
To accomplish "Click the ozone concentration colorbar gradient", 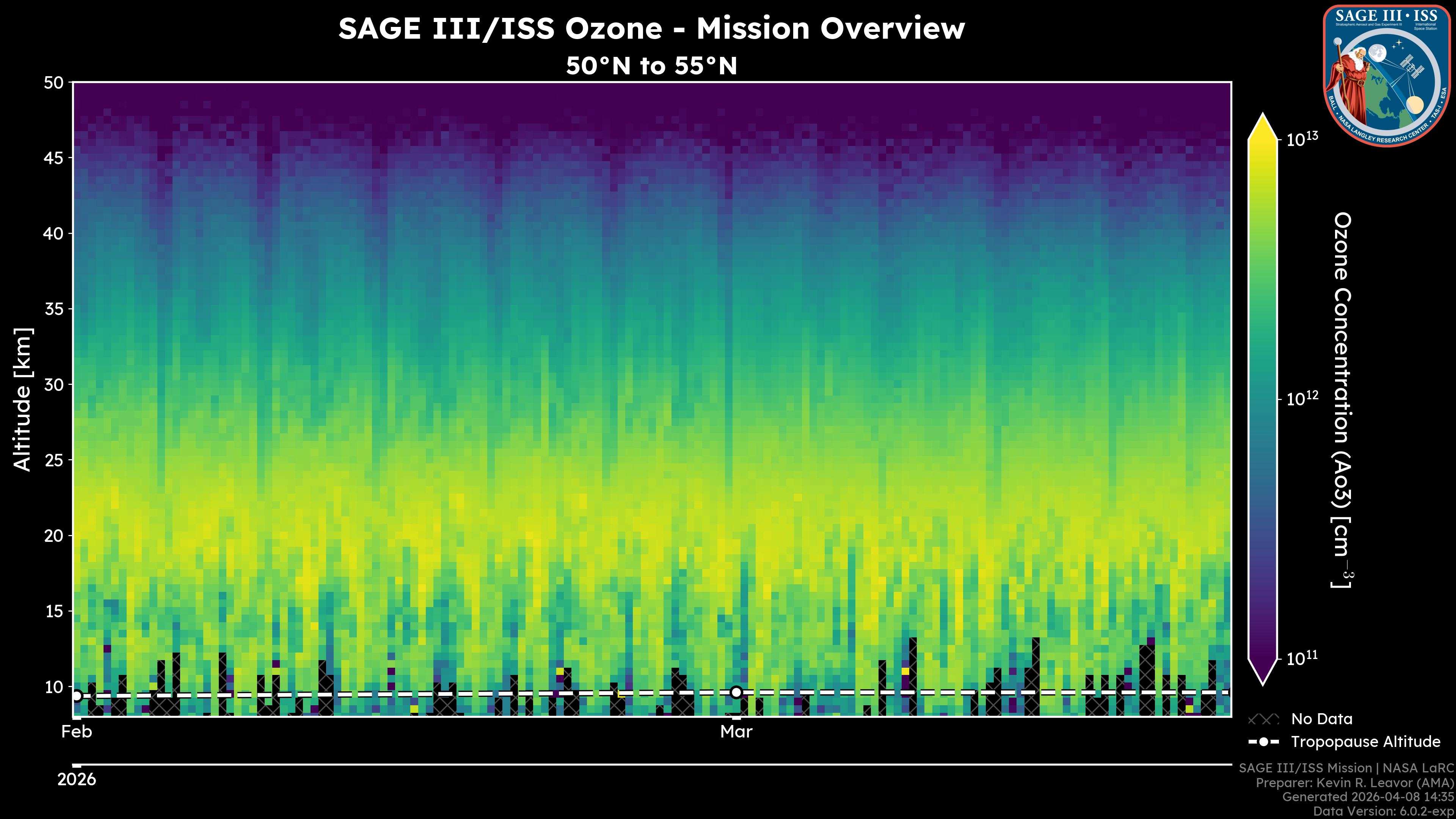I will pos(1263,395).
